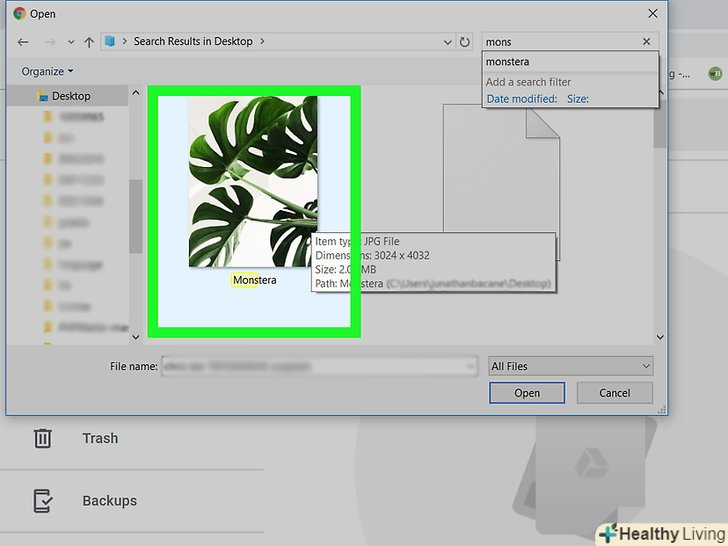
Task: Click the File name input field
Action: pos(319,366)
